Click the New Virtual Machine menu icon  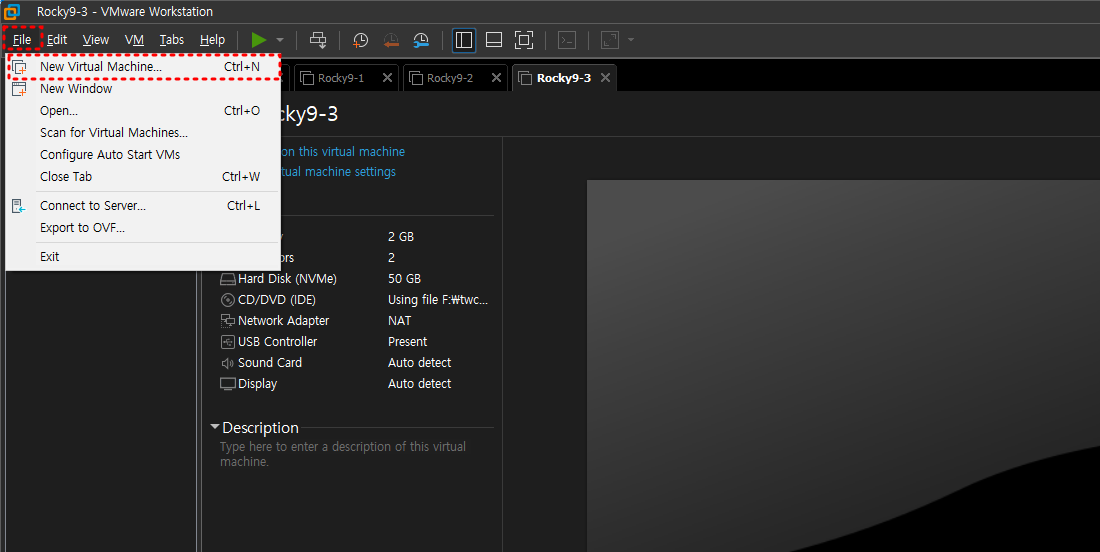(x=19, y=67)
